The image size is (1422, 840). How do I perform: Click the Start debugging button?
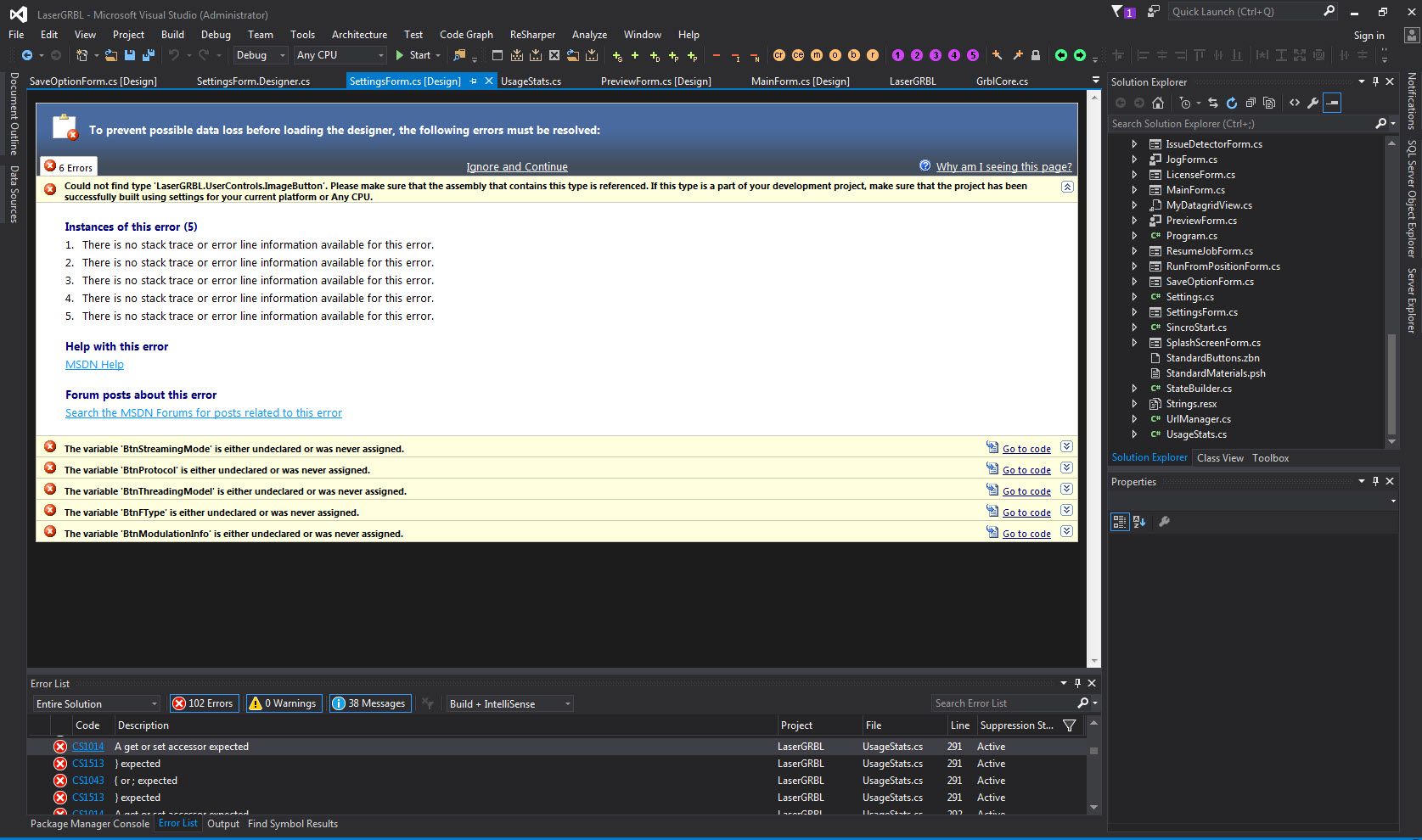(419, 55)
